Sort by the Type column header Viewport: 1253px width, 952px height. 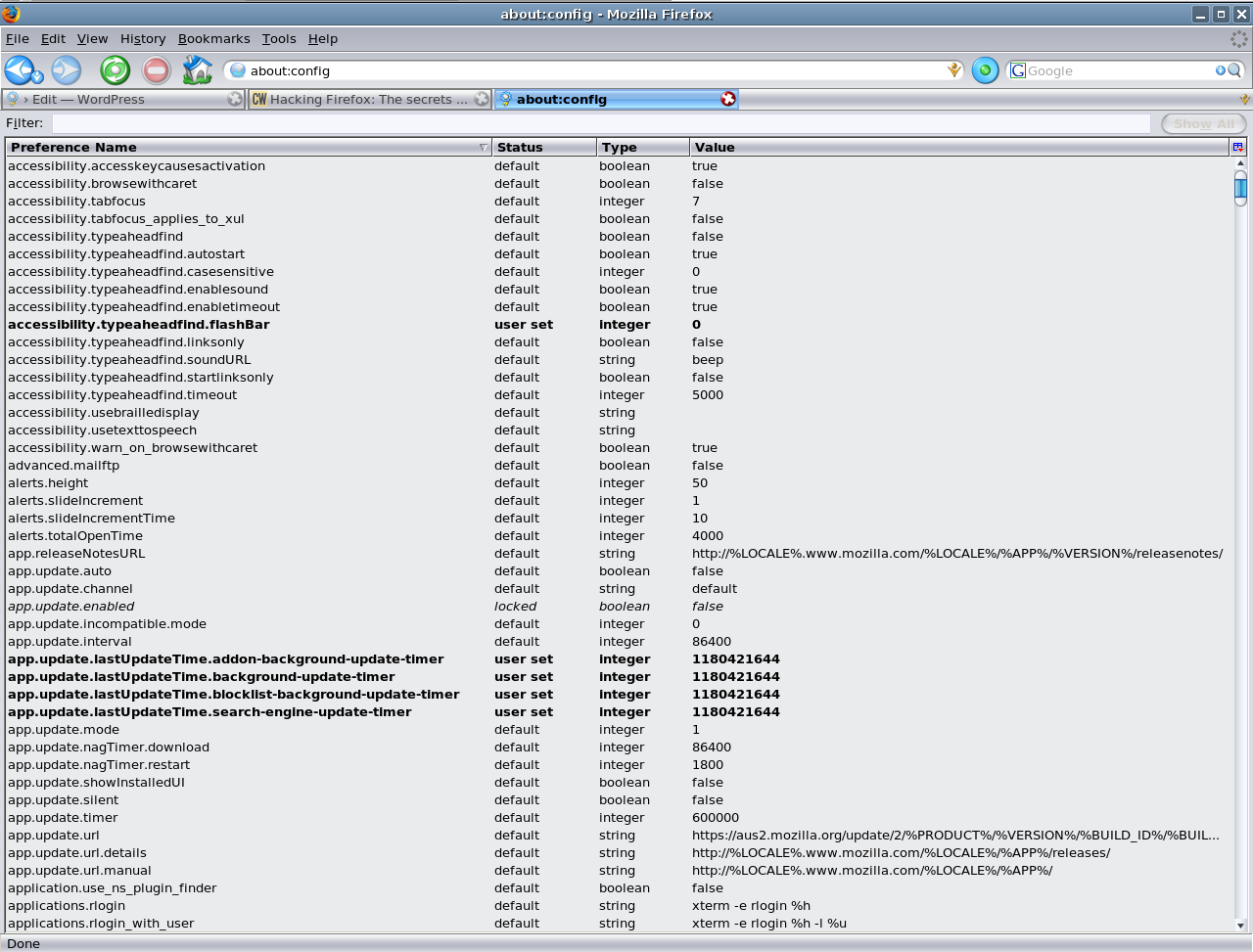[643, 147]
